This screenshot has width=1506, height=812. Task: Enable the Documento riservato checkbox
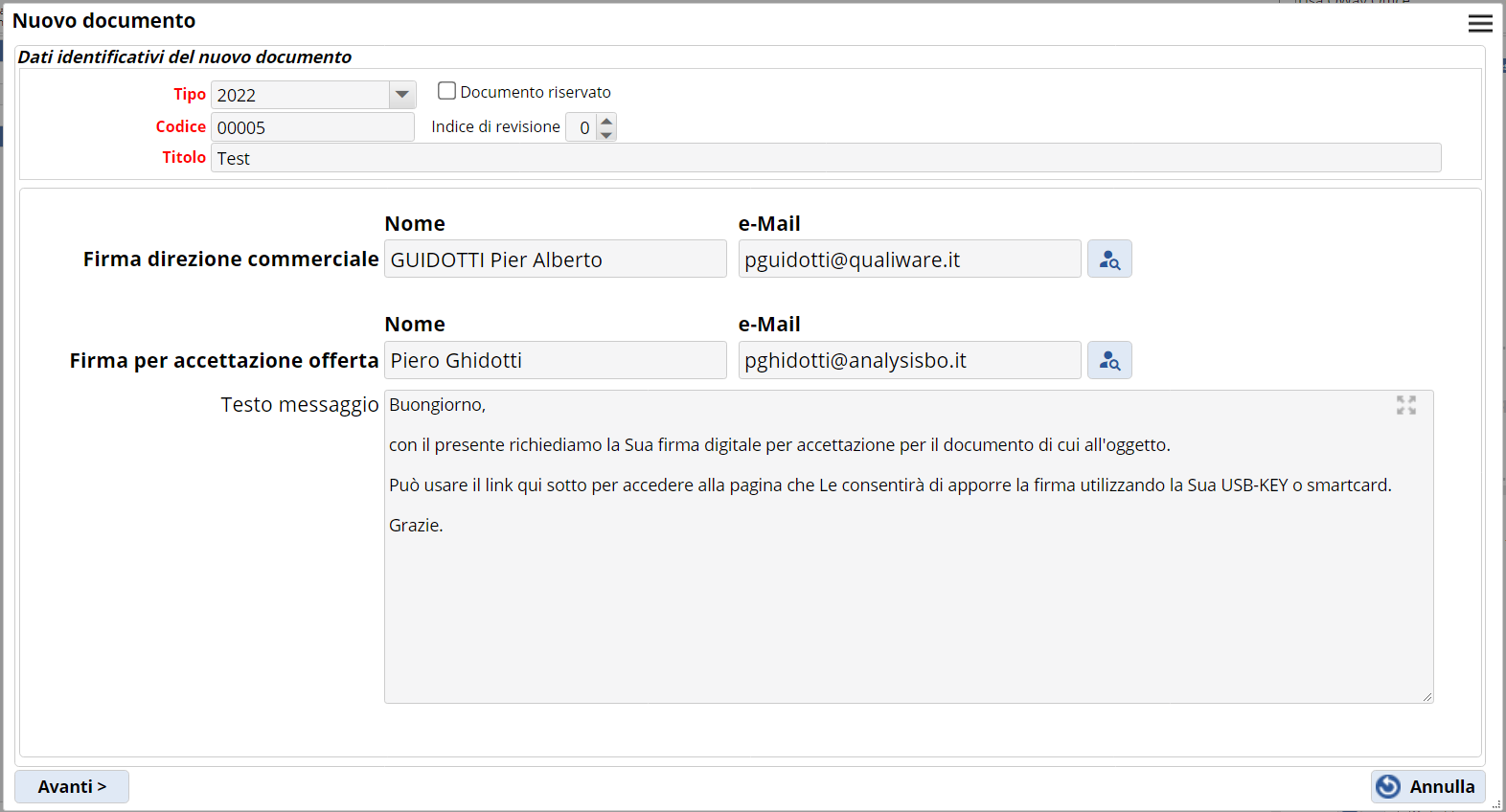pos(446,91)
